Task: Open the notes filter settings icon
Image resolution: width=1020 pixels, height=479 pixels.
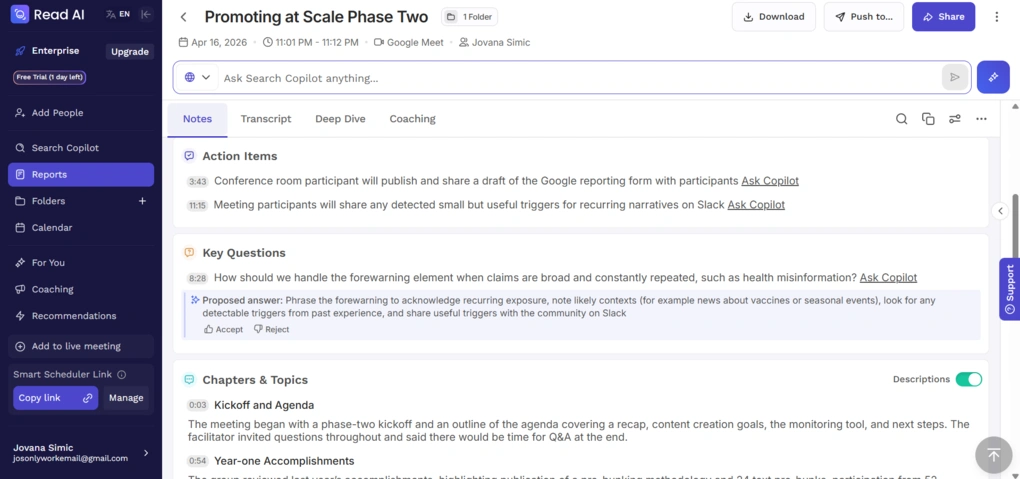Action: tap(955, 119)
